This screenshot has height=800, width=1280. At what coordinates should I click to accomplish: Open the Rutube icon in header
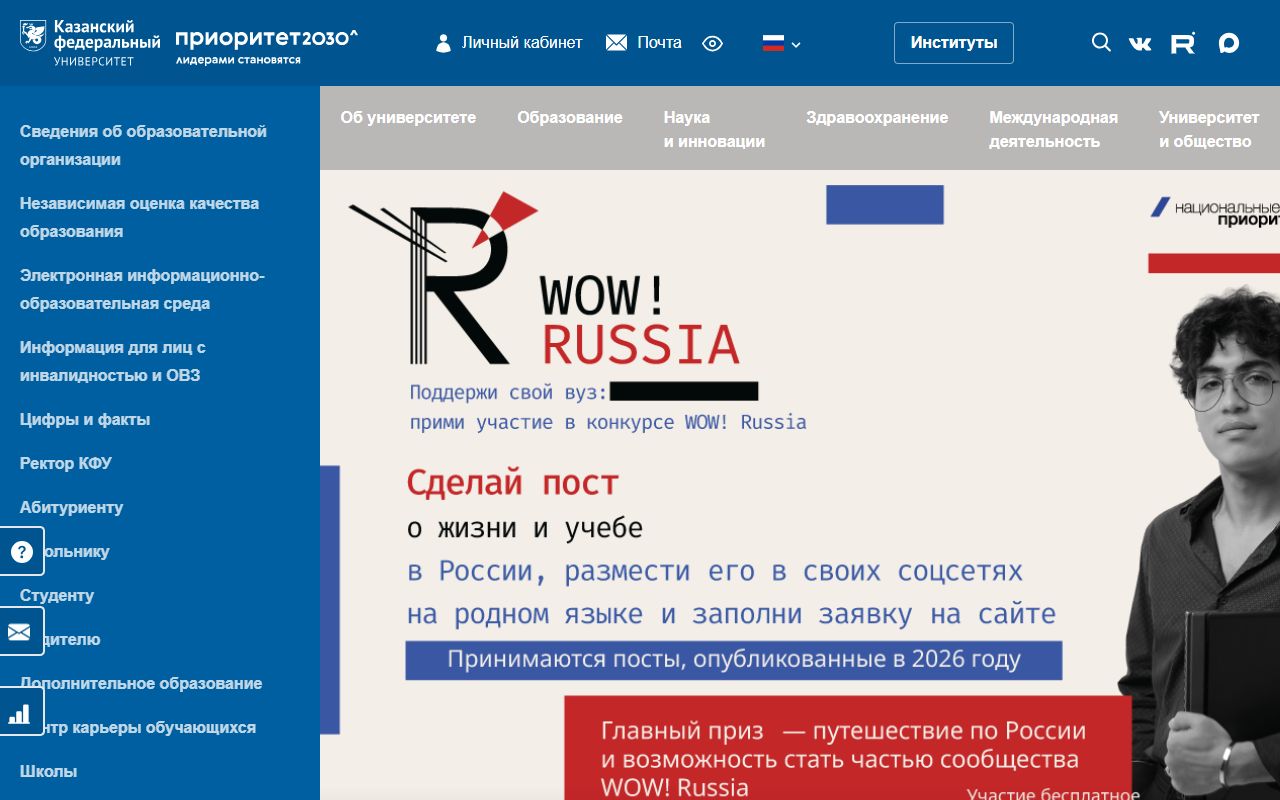click(1183, 43)
